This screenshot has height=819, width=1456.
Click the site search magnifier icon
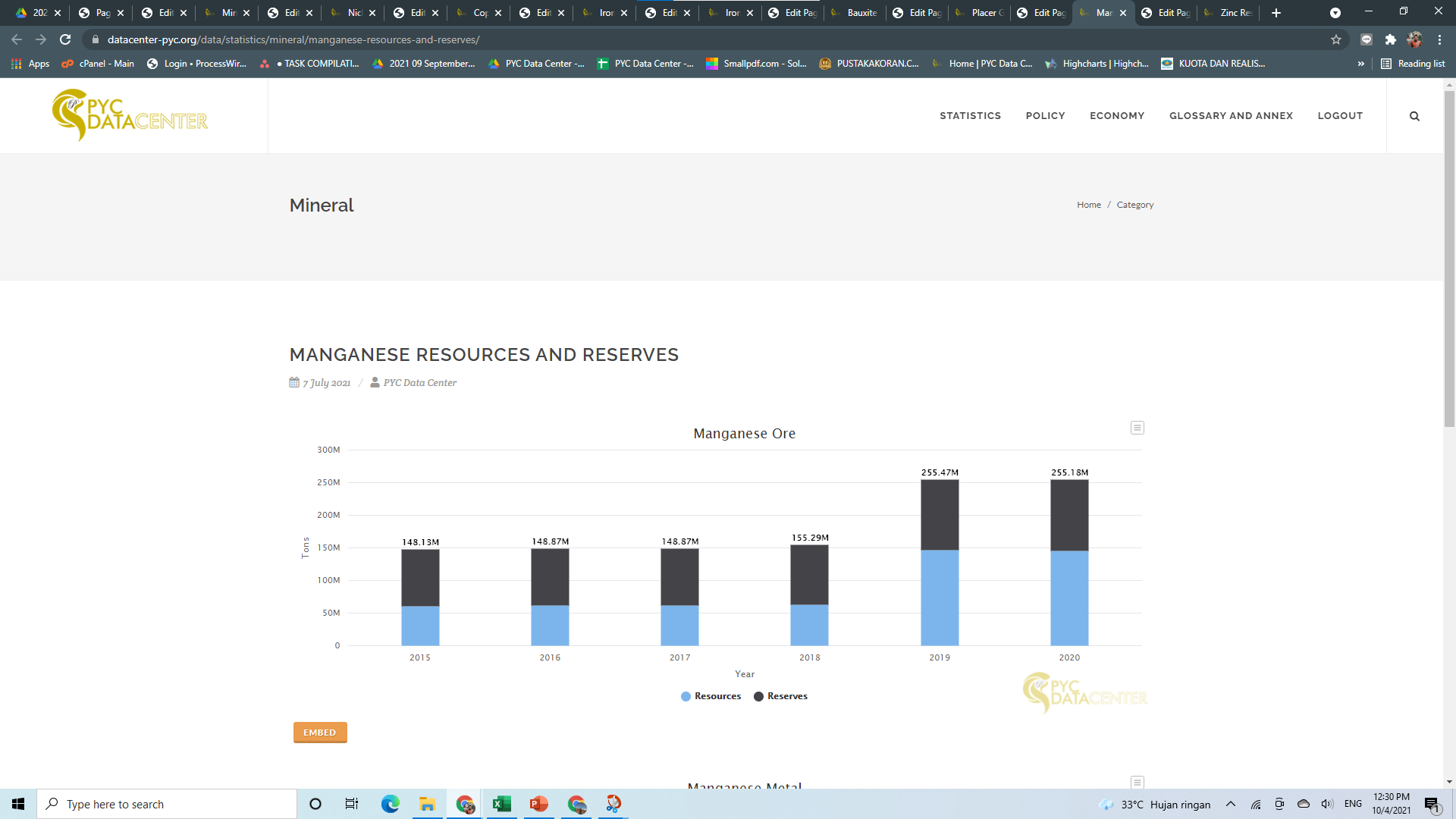point(1414,116)
